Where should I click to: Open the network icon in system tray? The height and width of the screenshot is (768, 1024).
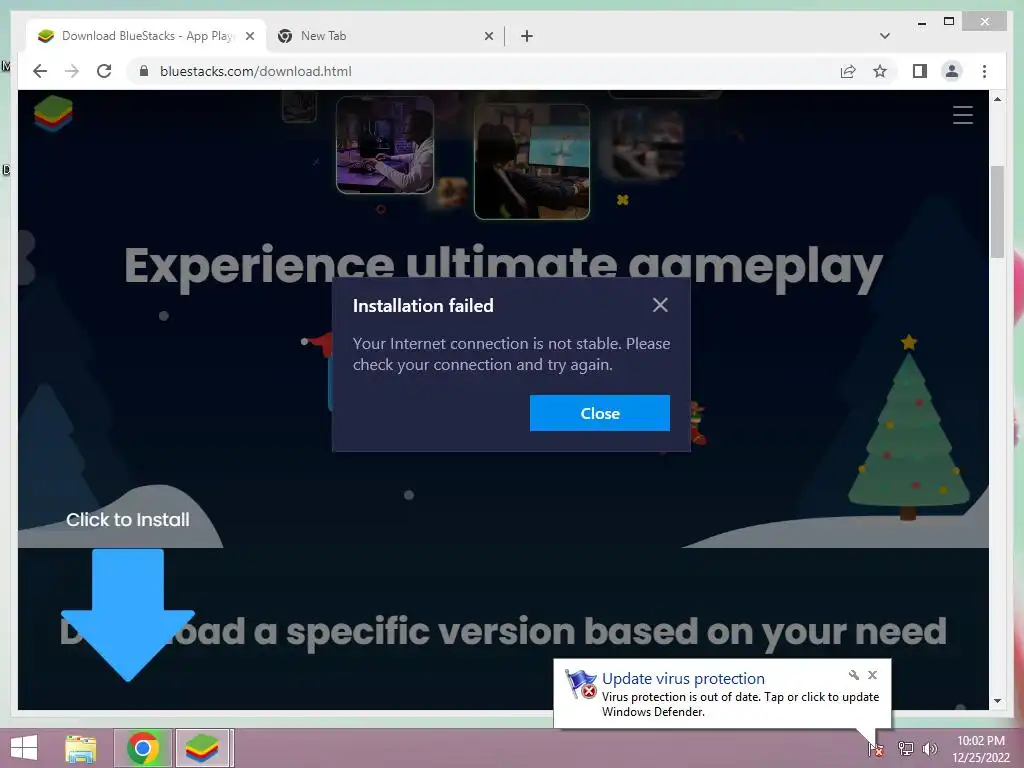905,748
